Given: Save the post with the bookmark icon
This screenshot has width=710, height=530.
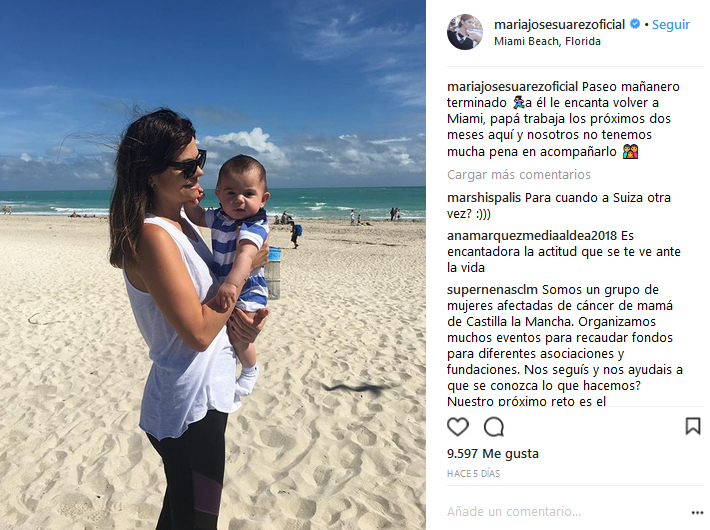Looking at the screenshot, I should tap(693, 426).
